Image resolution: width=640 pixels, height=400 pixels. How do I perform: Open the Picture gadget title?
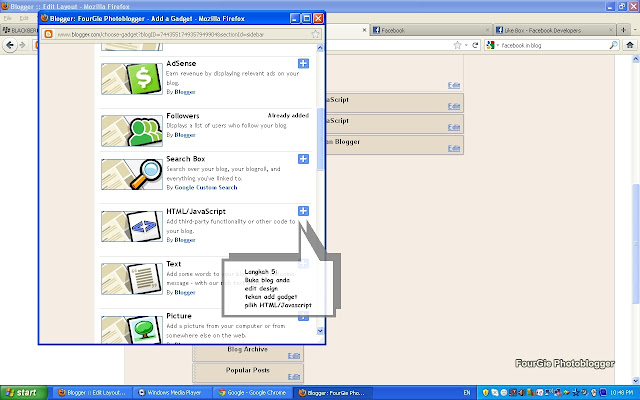pyautogui.click(x=179, y=316)
